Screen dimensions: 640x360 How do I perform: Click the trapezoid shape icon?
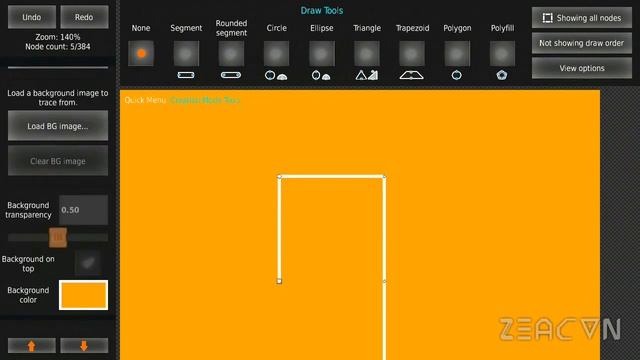(411, 75)
